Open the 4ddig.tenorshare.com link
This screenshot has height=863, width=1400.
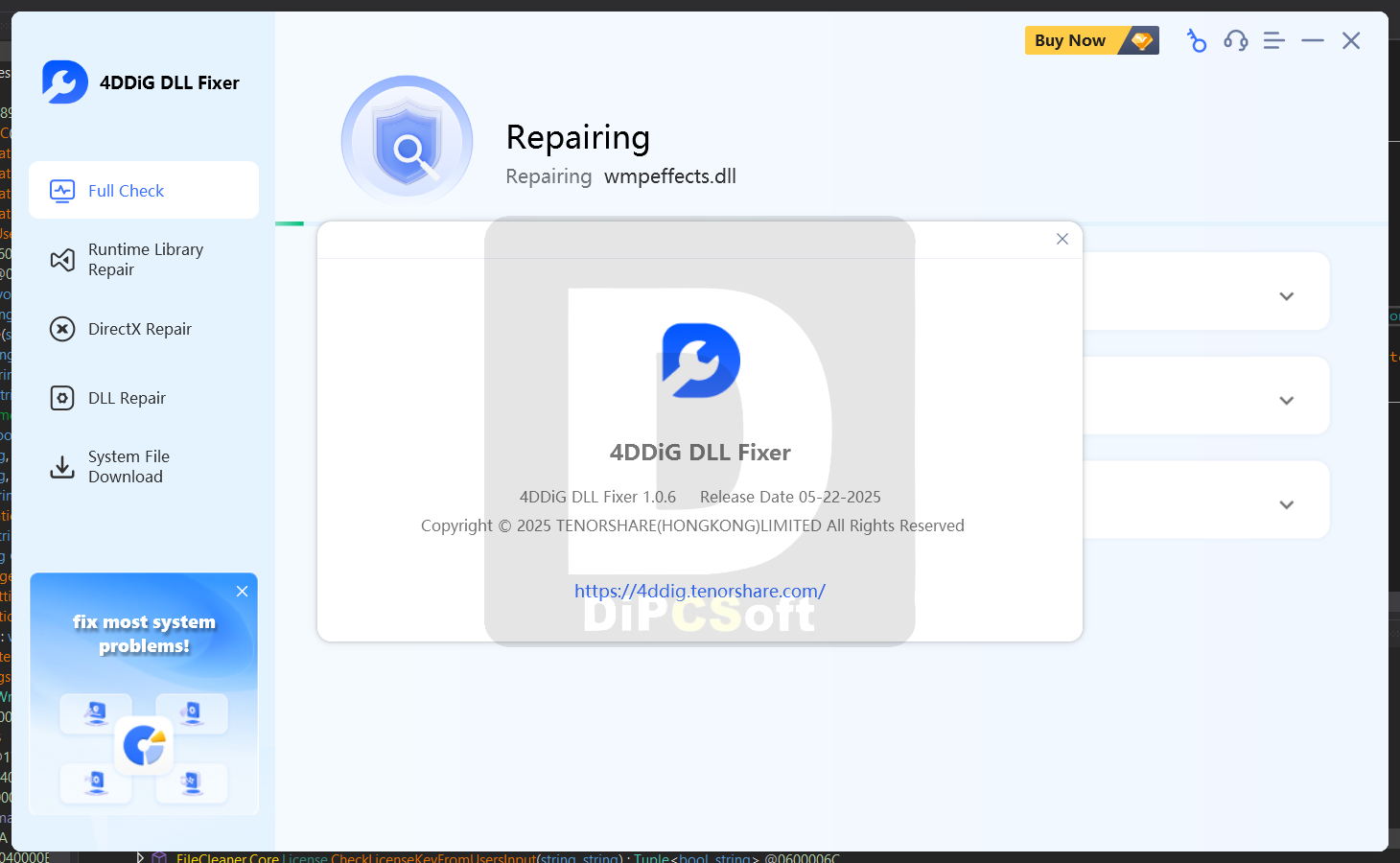coord(700,591)
